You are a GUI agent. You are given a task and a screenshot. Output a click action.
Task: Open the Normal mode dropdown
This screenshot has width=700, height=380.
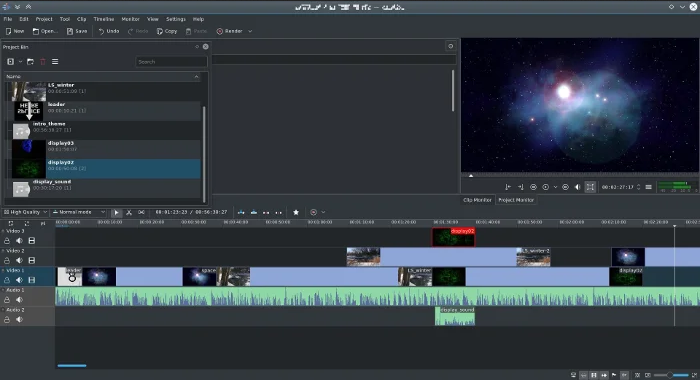pos(79,212)
